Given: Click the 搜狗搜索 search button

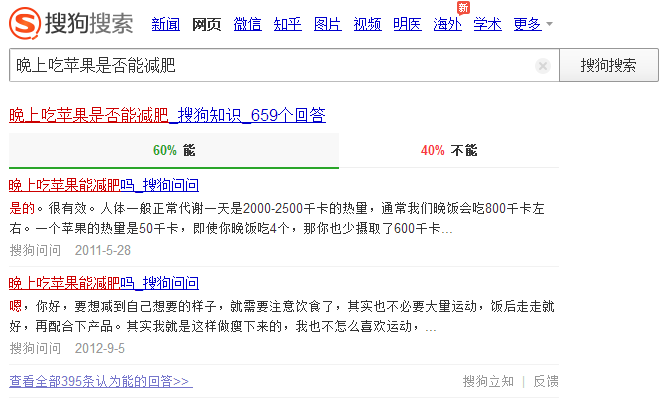Looking at the screenshot, I should [x=609, y=66].
